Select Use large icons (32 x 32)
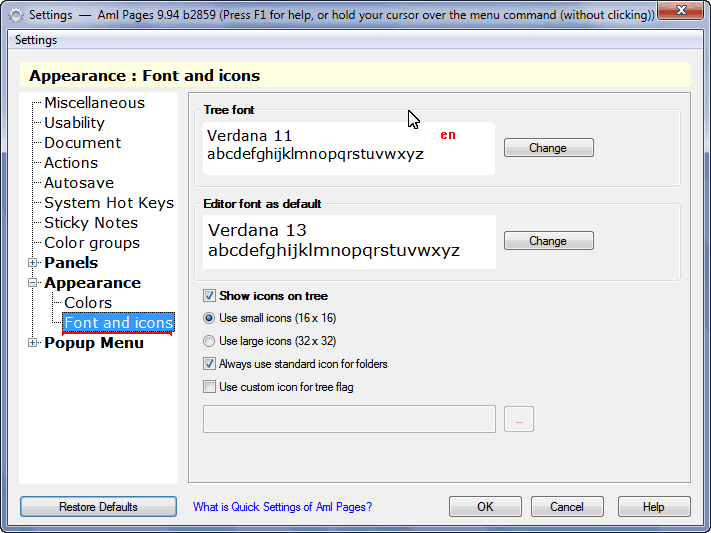The width and height of the screenshot is (711, 533). (x=209, y=341)
